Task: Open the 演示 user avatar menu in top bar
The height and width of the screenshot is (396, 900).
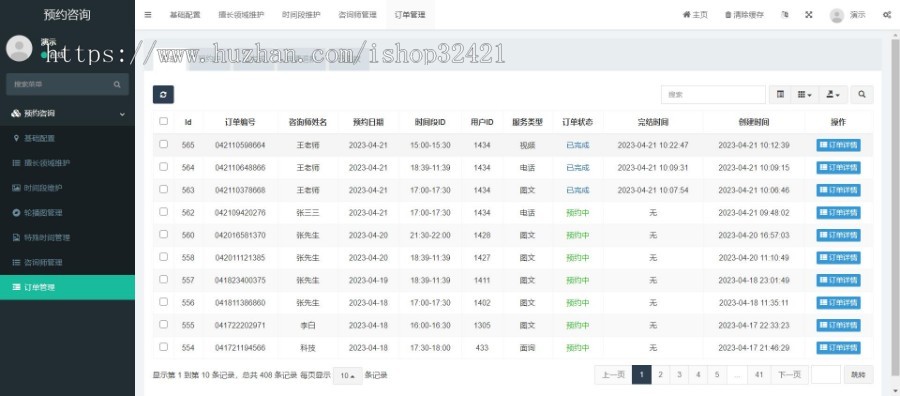Action: coord(847,15)
